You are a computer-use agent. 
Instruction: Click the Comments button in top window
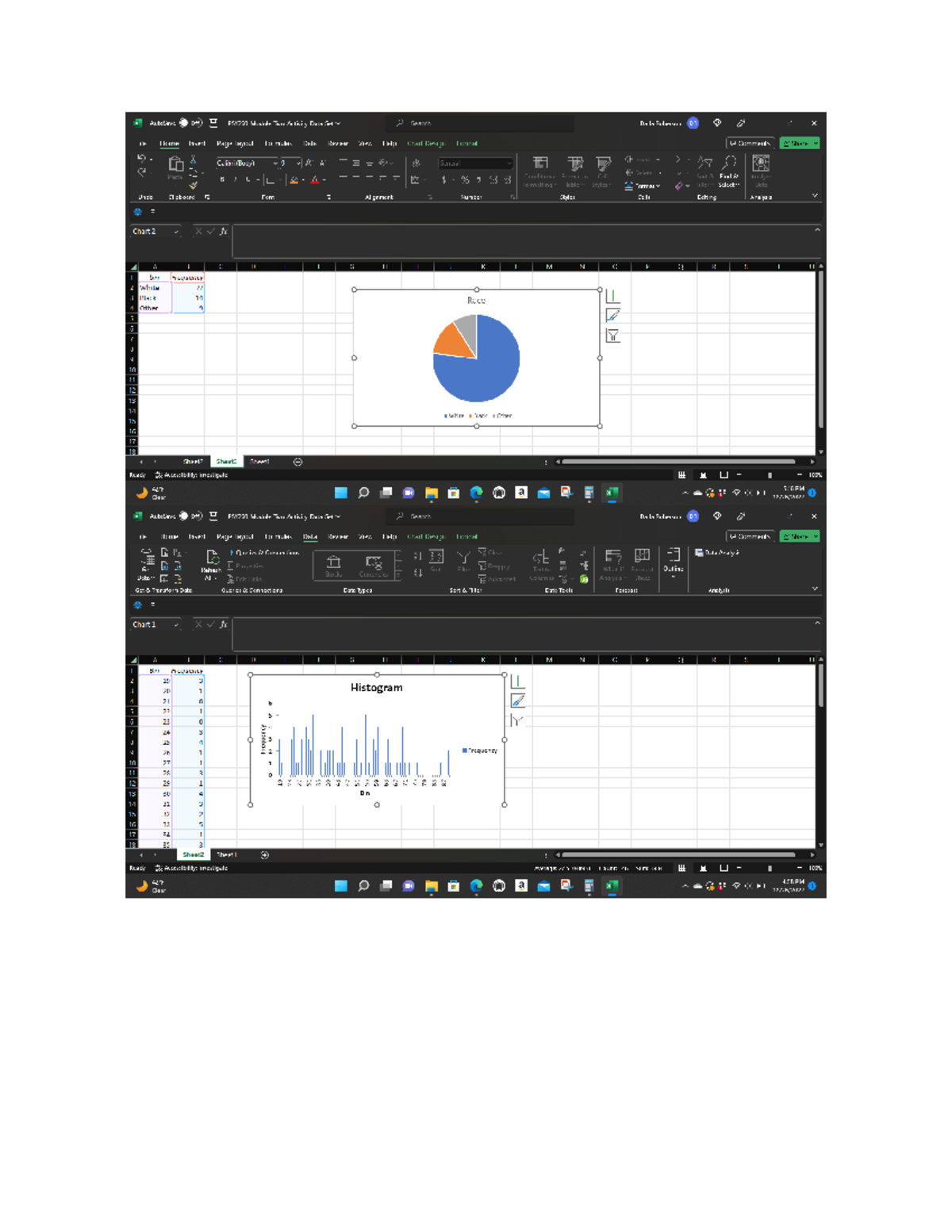point(750,144)
